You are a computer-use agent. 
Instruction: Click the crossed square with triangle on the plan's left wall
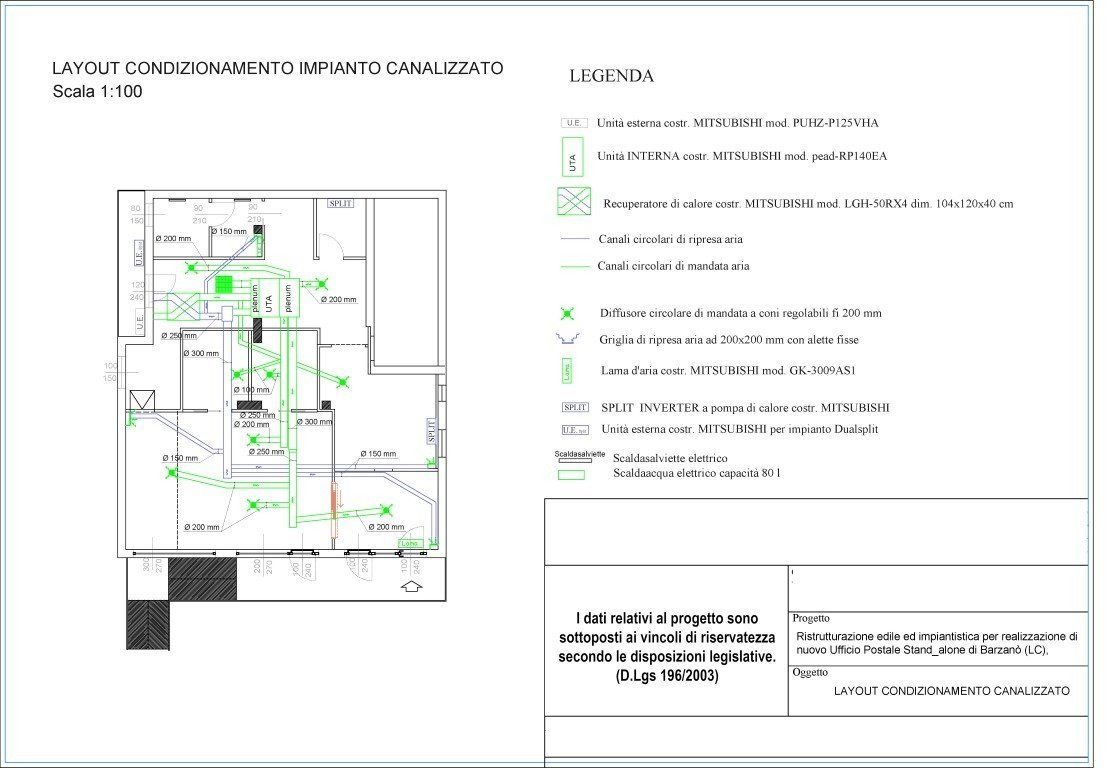(x=142, y=401)
